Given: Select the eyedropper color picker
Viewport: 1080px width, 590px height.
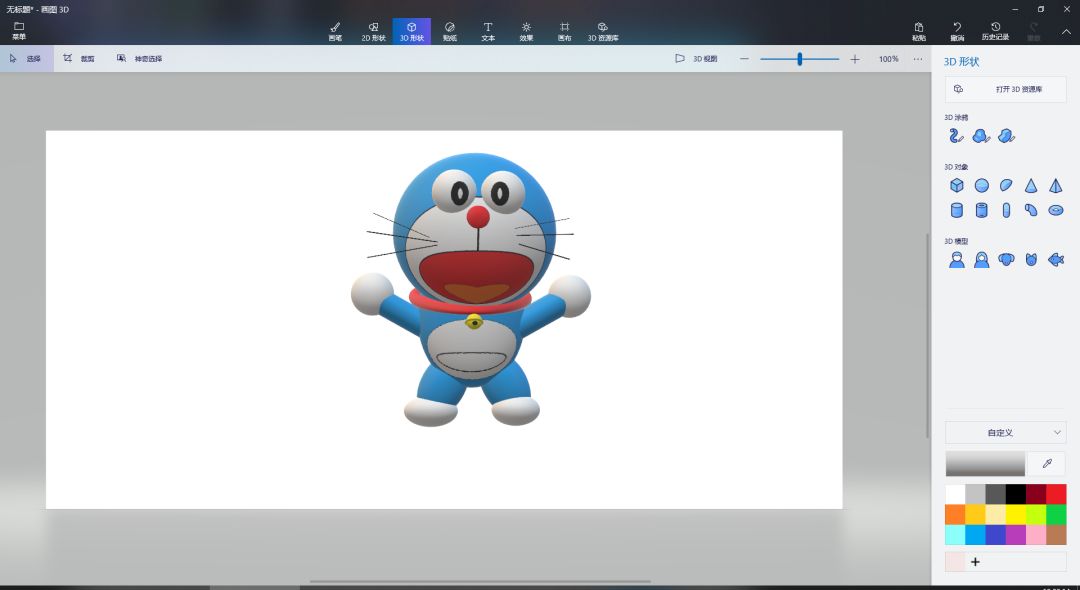Looking at the screenshot, I should pyautogui.click(x=1047, y=464).
